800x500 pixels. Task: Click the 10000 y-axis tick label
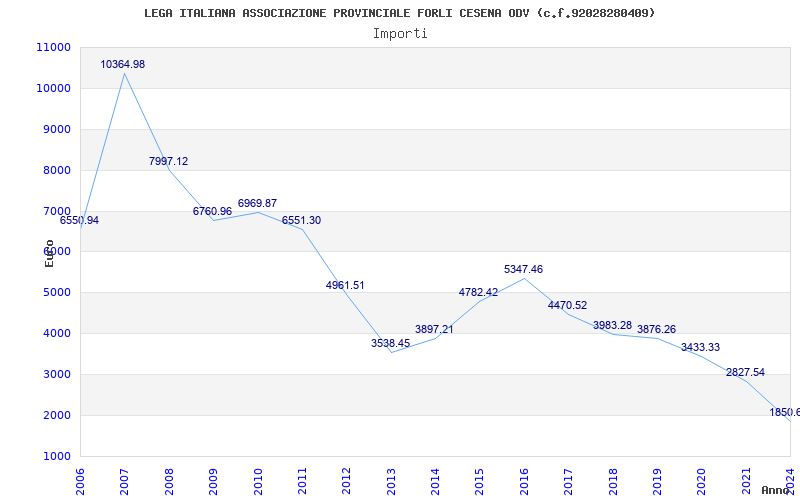pos(53,88)
